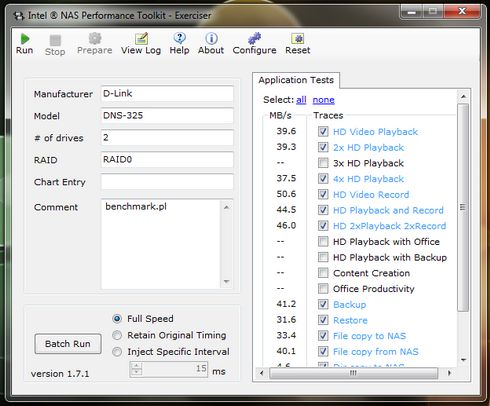Click the Batch Run button
The image size is (490, 406).
[x=68, y=344]
